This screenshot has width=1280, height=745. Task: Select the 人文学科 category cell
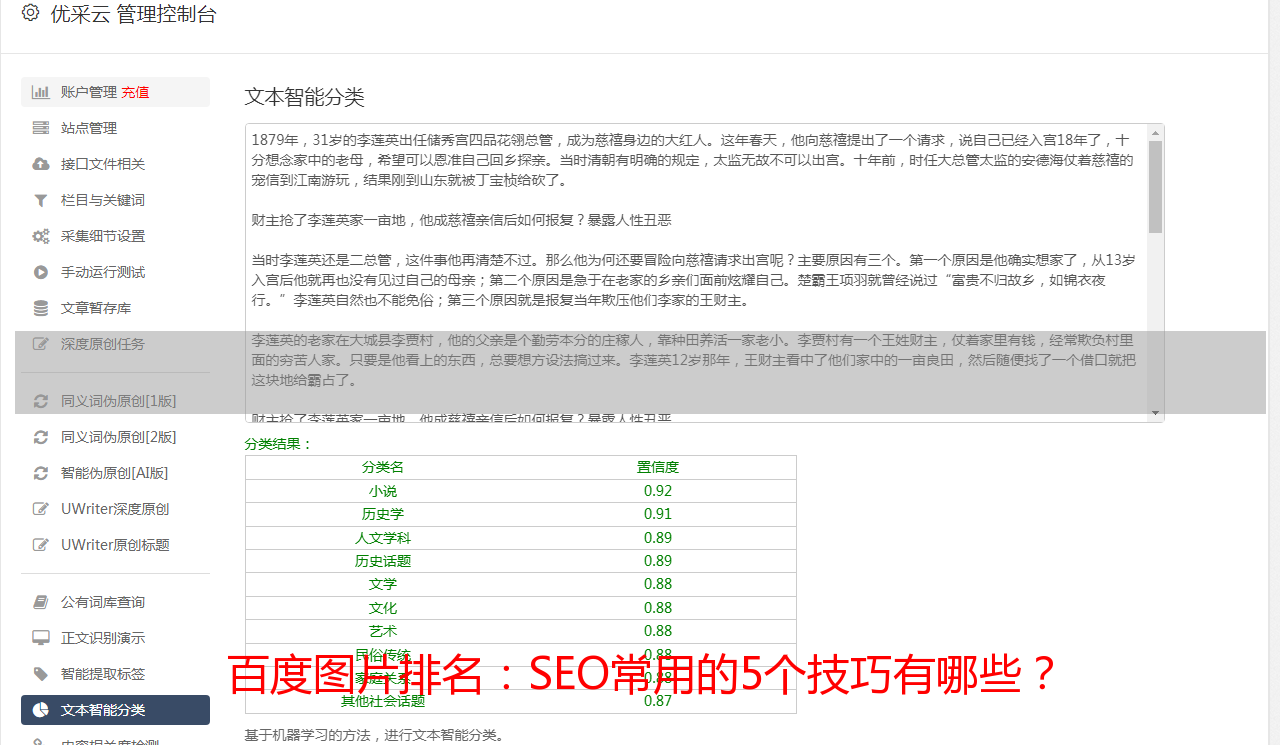(383, 538)
